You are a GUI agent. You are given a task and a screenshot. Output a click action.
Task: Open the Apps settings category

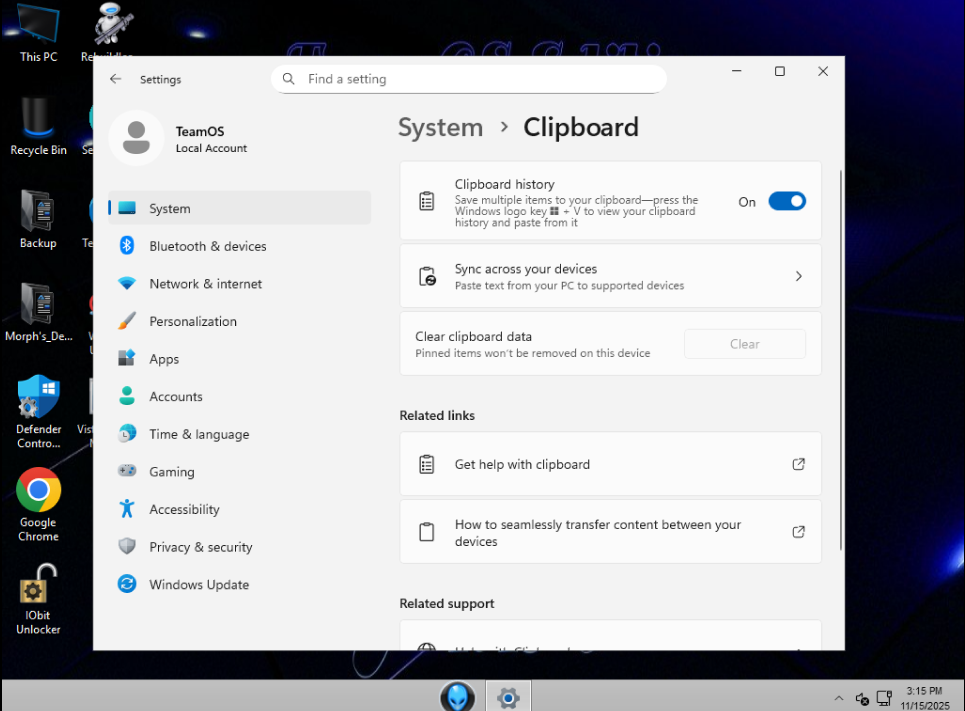coord(164,359)
